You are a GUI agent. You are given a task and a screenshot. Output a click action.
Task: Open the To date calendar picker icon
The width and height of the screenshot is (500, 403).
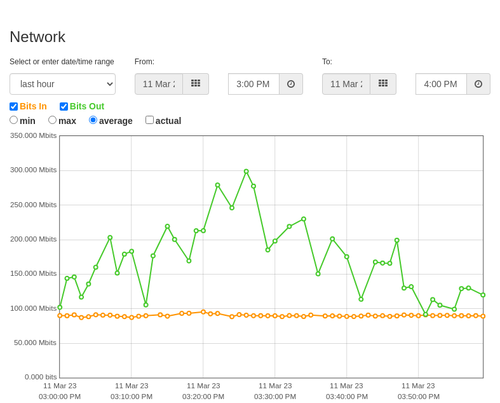(x=383, y=84)
